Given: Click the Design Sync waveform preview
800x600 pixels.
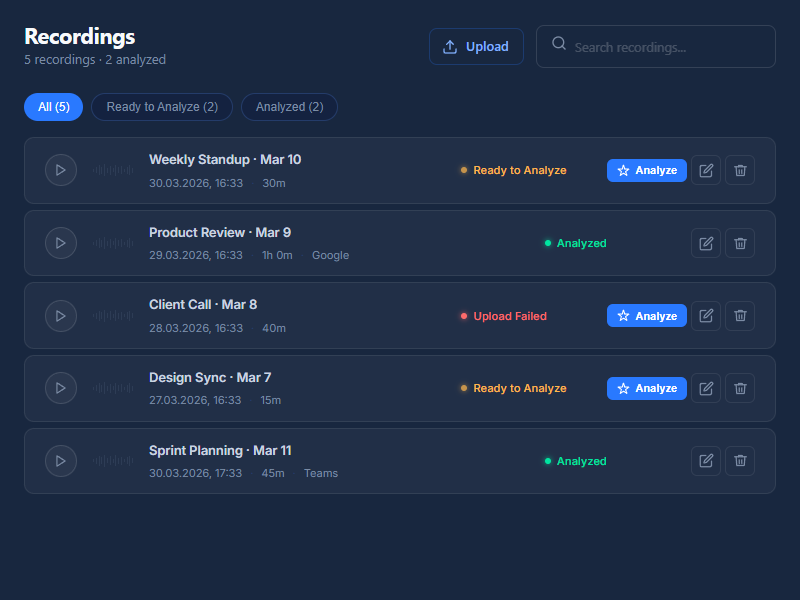Looking at the screenshot, I should click(113, 388).
